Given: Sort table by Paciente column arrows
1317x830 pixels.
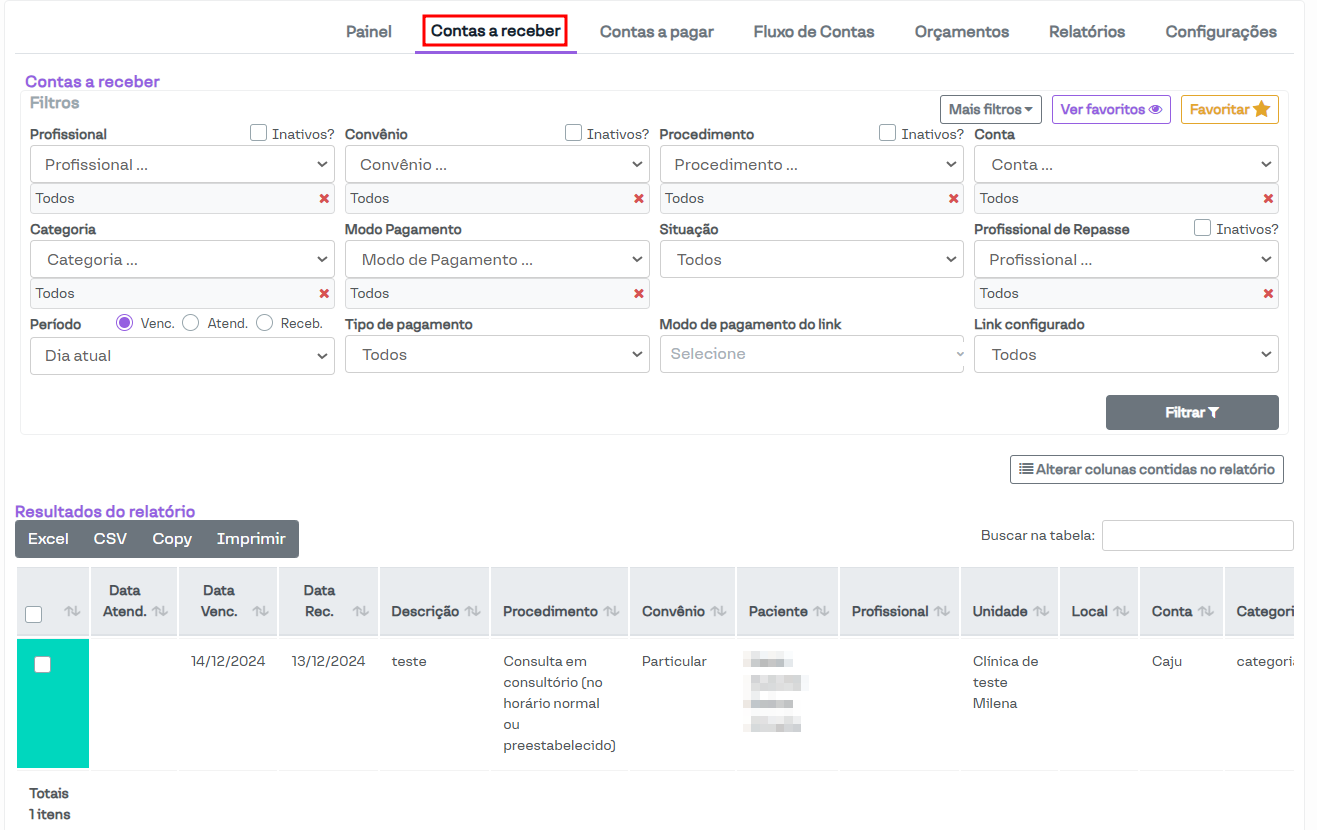Looking at the screenshot, I should [x=821, y=611].
